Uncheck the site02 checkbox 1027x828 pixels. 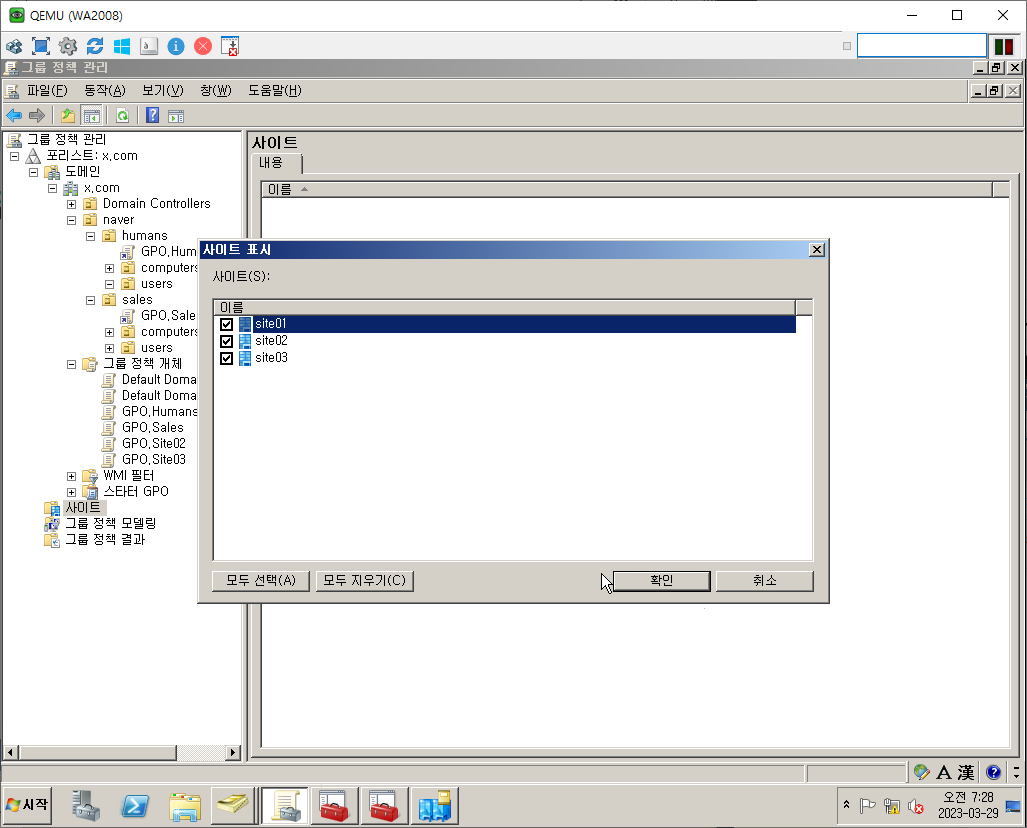pyautogui.click(x=227, y=341)
